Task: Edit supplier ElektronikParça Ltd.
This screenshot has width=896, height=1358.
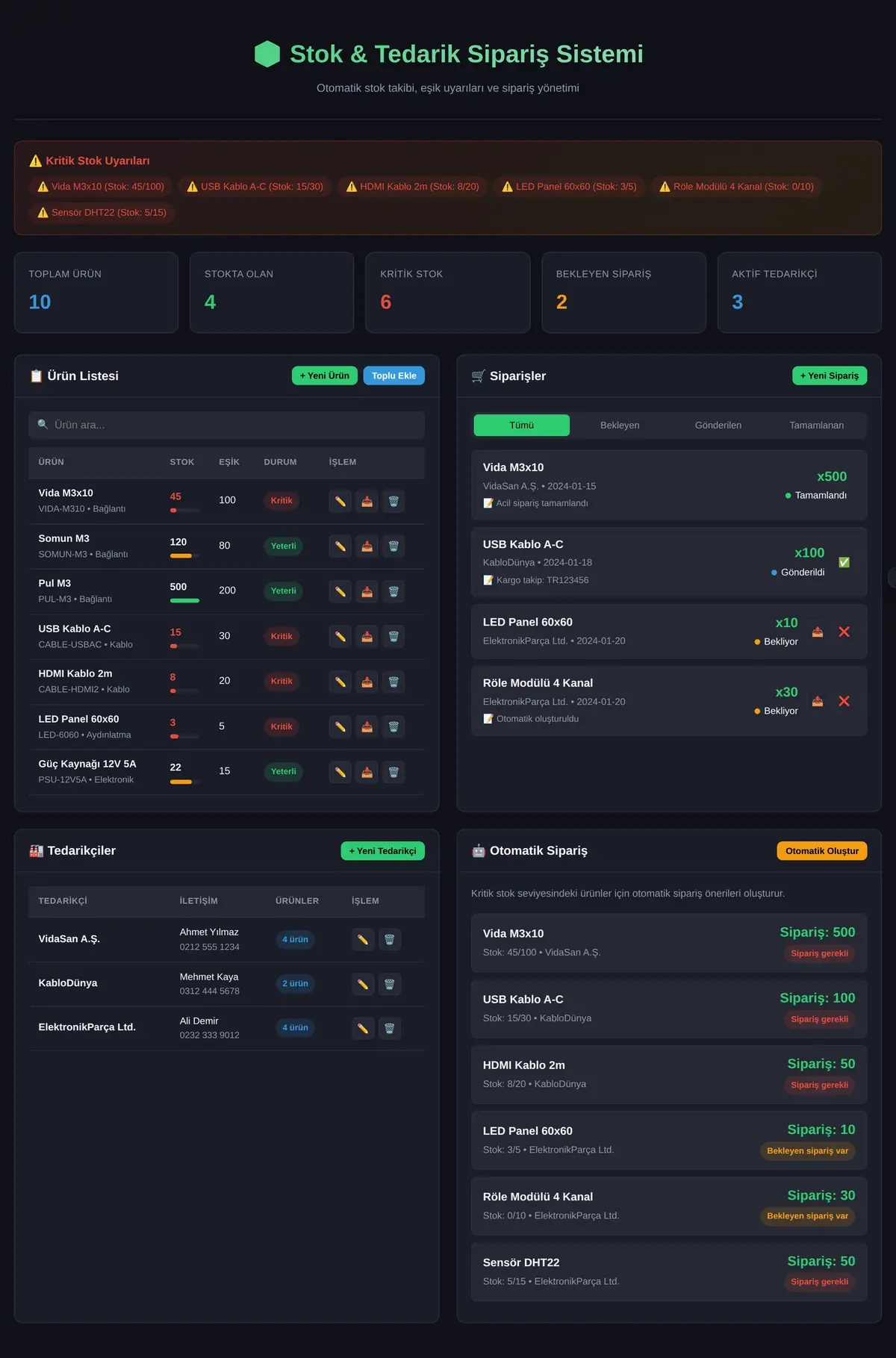Action: [362, 1028]
